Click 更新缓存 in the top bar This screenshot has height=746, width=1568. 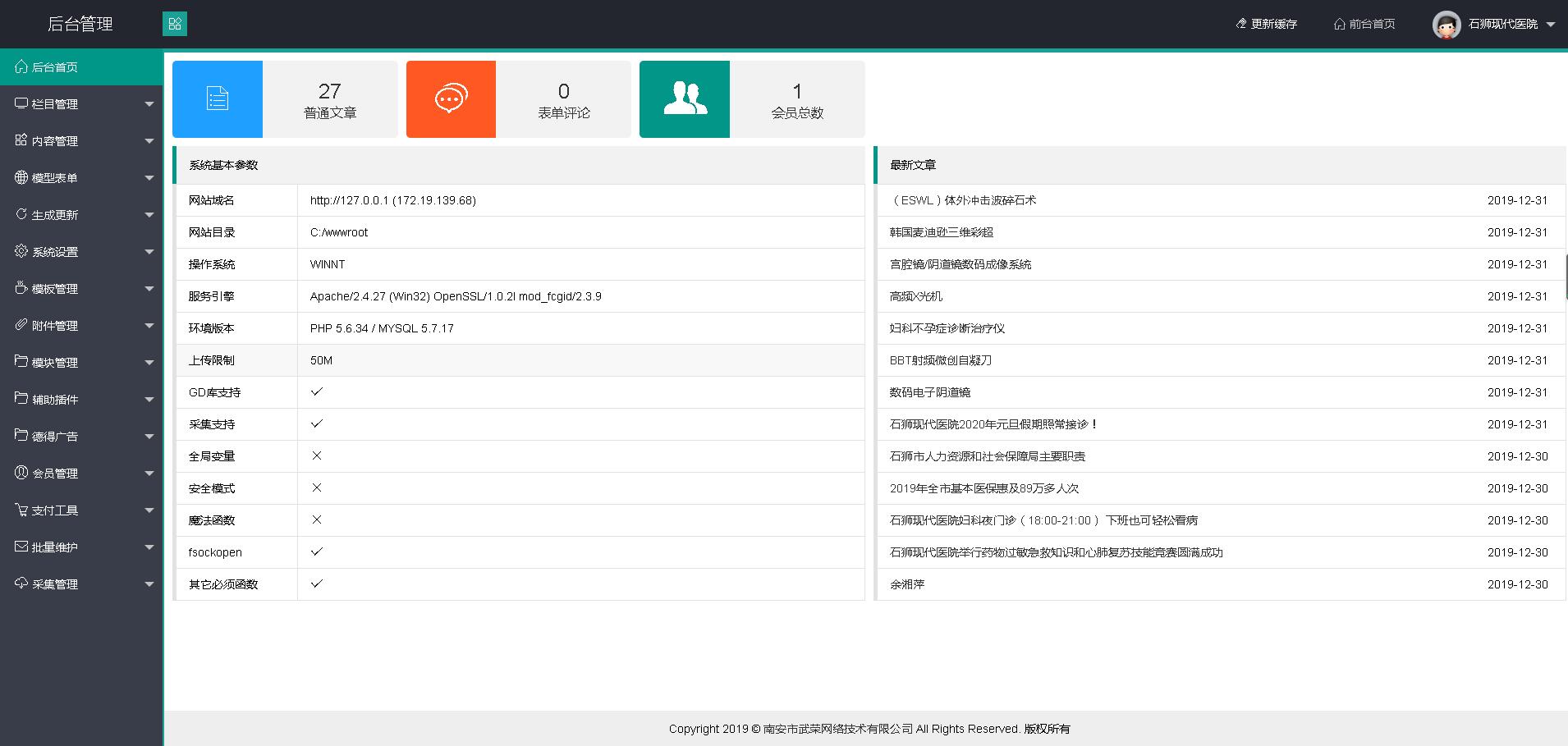pos(1267,25)
